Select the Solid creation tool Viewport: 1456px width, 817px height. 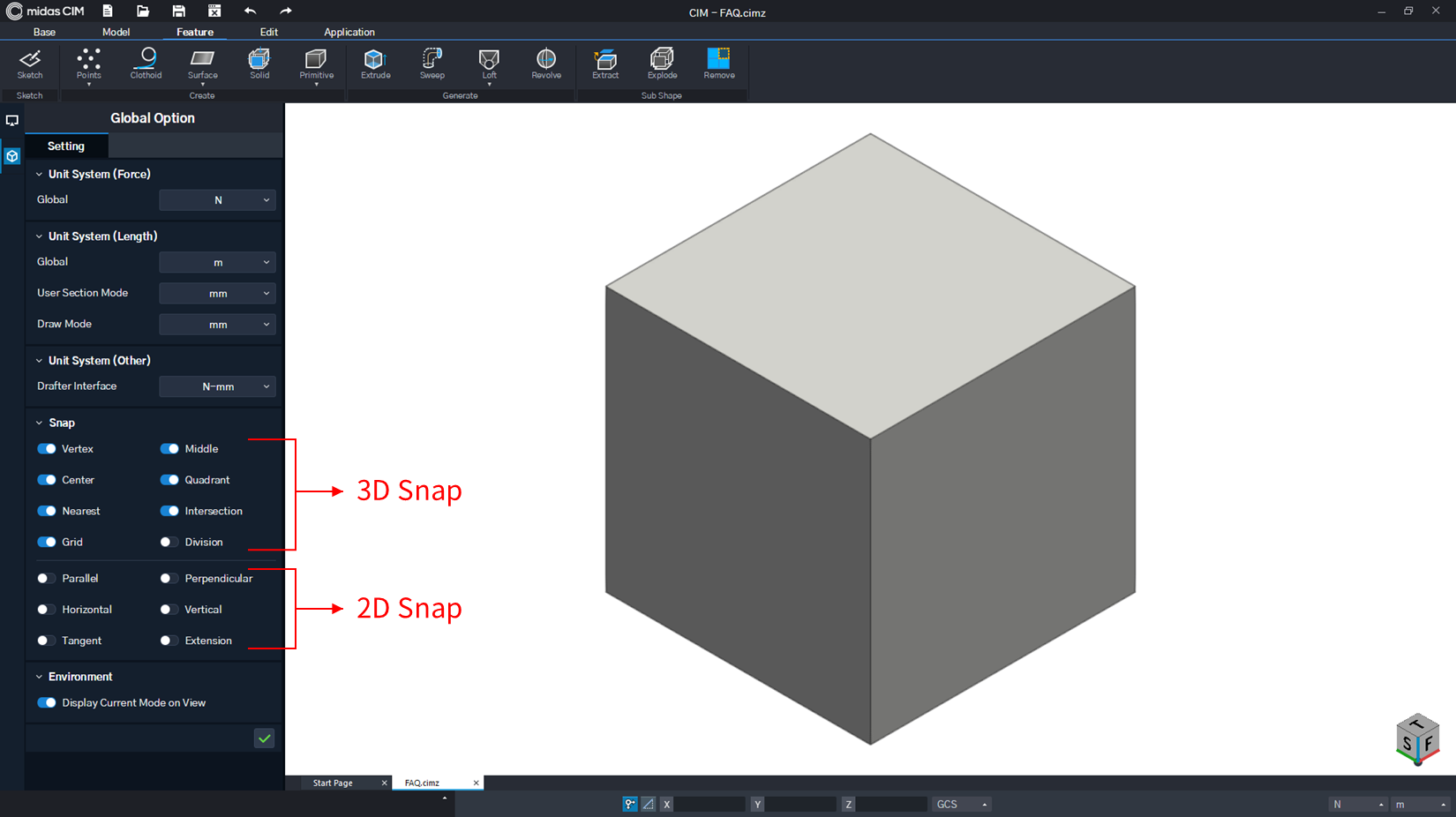click(x=259, y=64)
